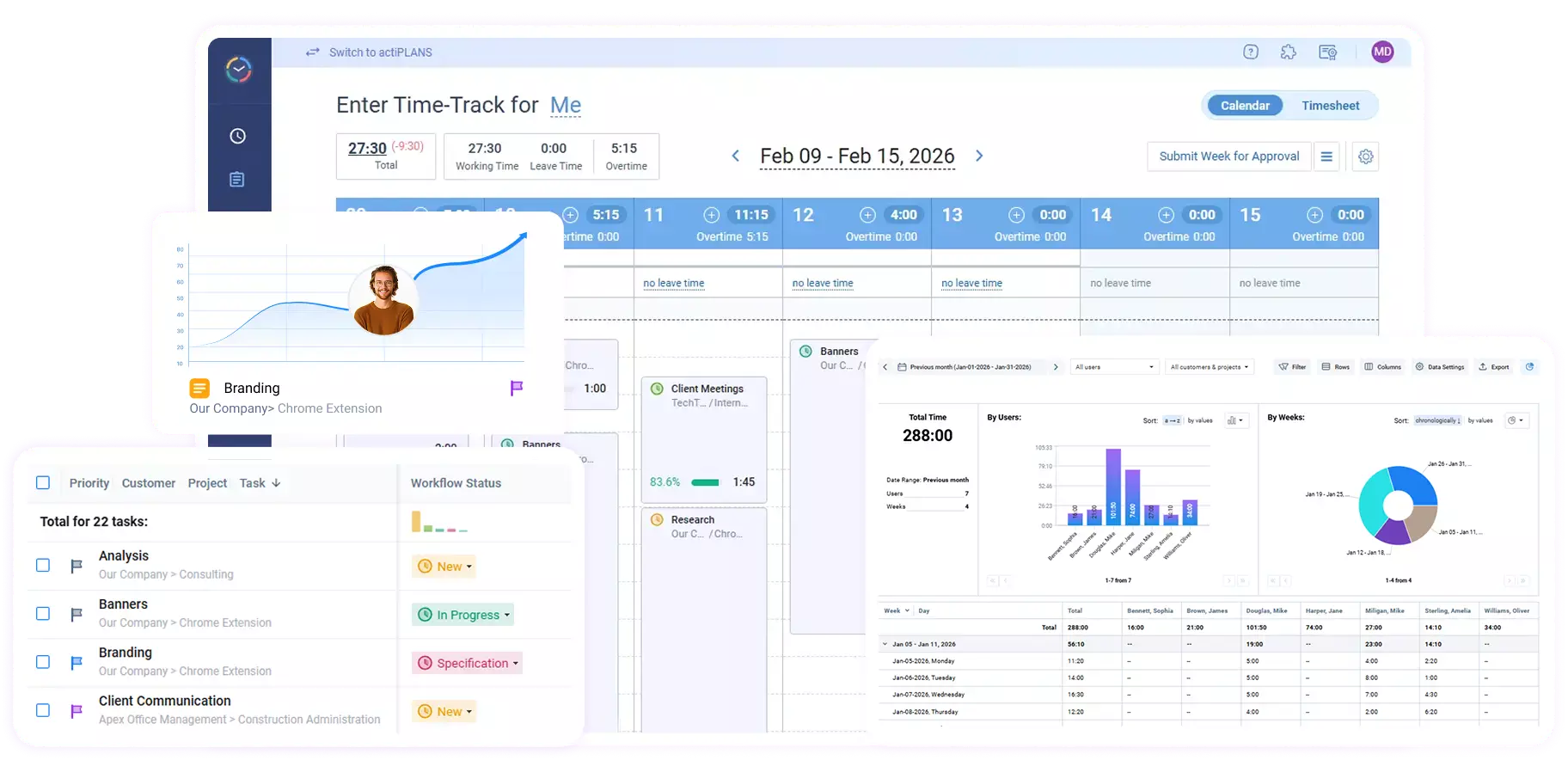The image size is (1568, 760).
Task: Click the report Export button
Action: point(1494,367)
